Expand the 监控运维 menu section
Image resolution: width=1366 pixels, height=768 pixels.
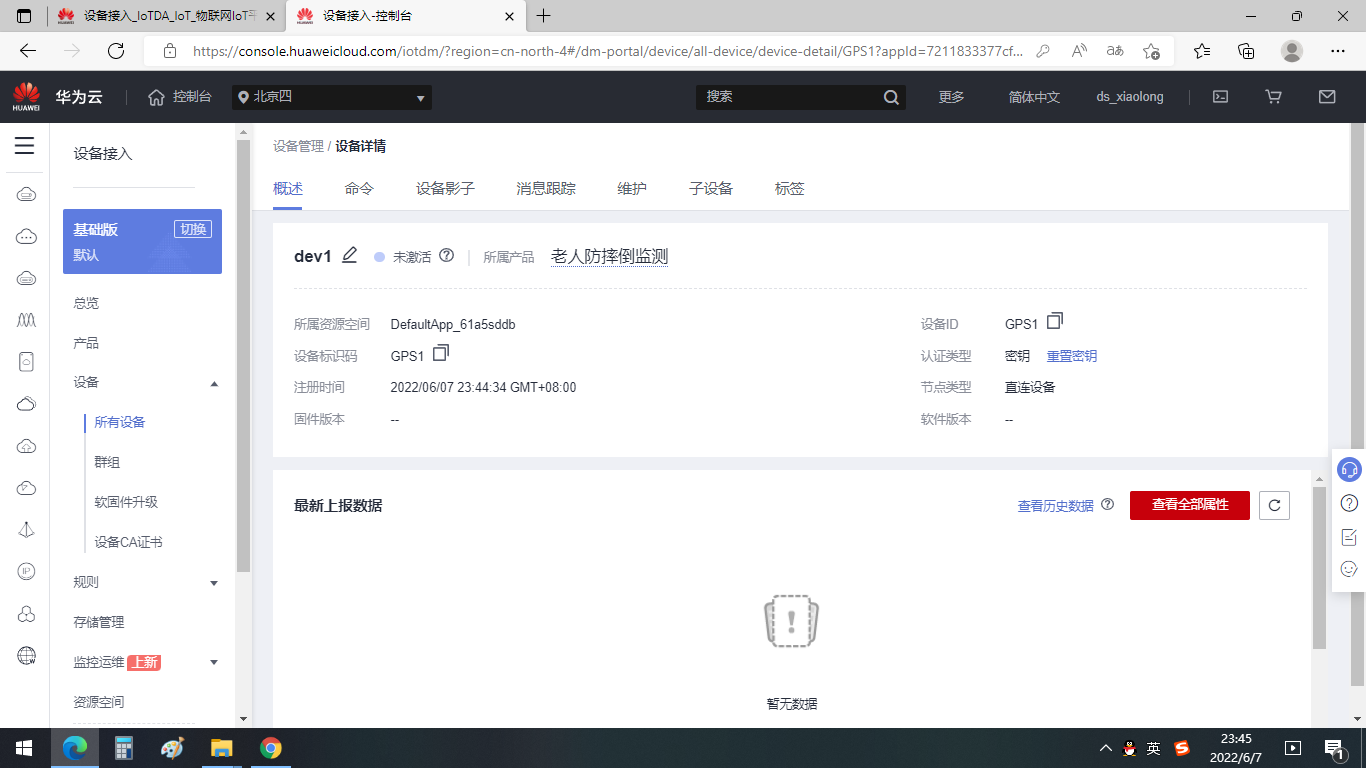click(214, 663)
